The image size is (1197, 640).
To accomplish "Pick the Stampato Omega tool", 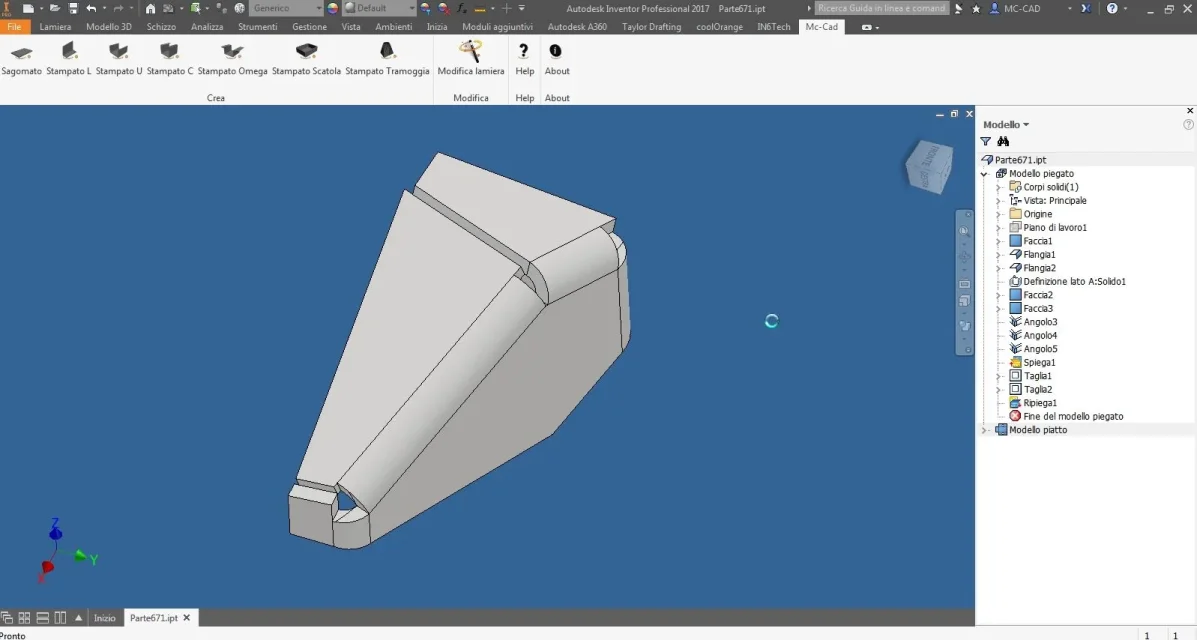I will coord(232,59).
